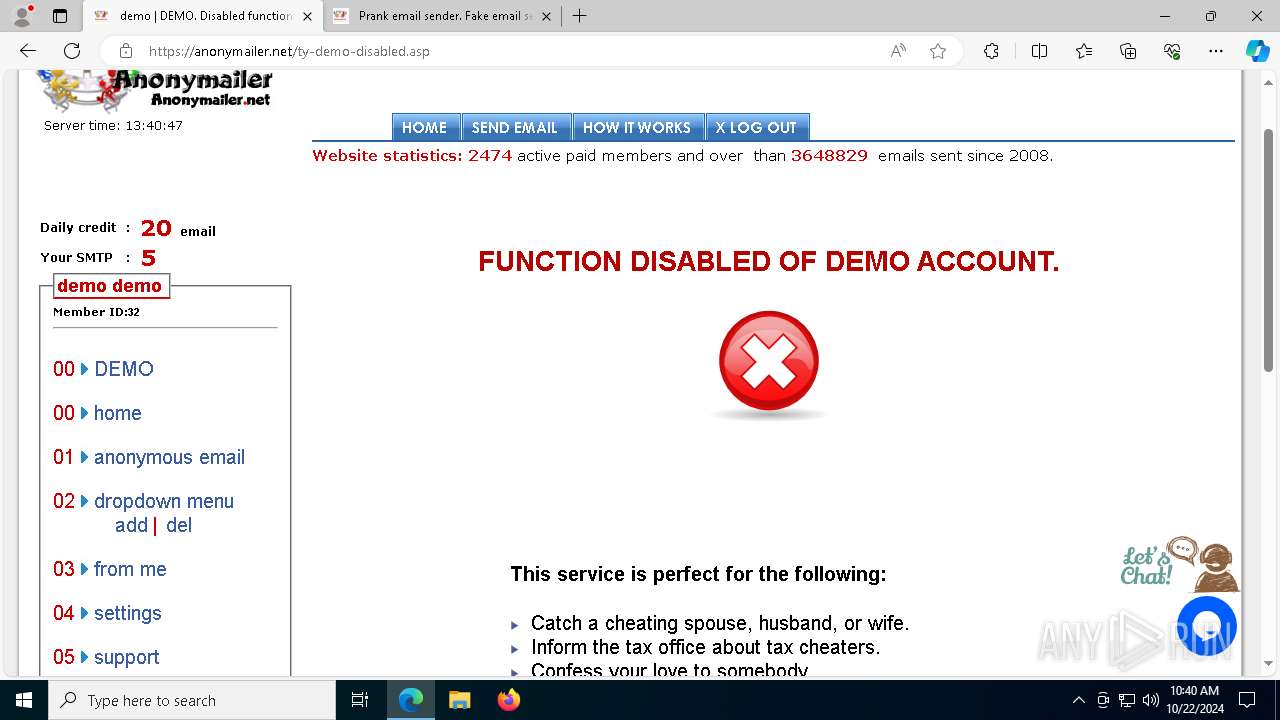Activate the Read aloud icon
Image resolution: width=1280 pixels, height=720 pixels.
pos(898,51)
